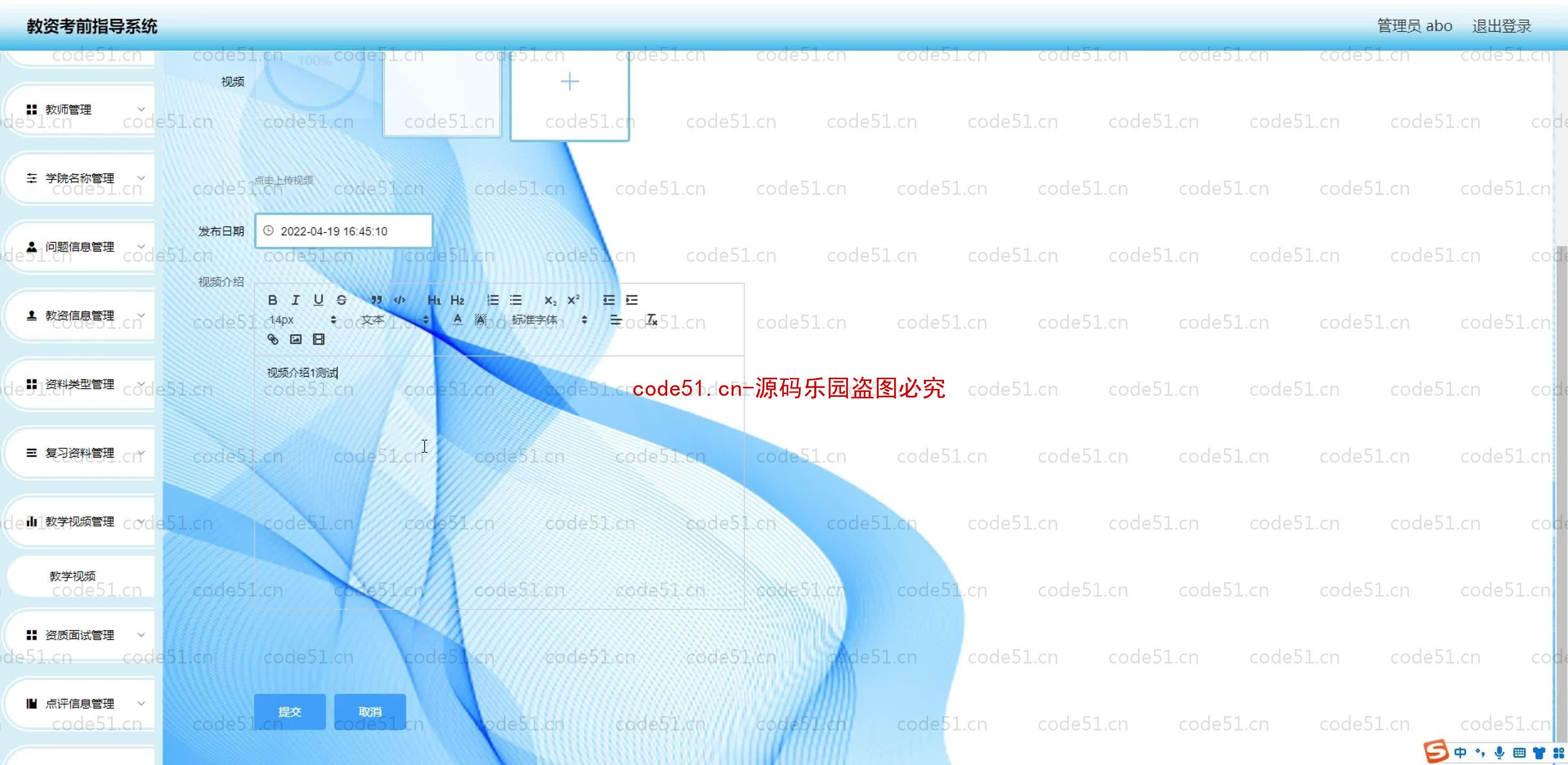Click the H2 heading icon
The image size is (1568, 765).
[x=457, y=300]
